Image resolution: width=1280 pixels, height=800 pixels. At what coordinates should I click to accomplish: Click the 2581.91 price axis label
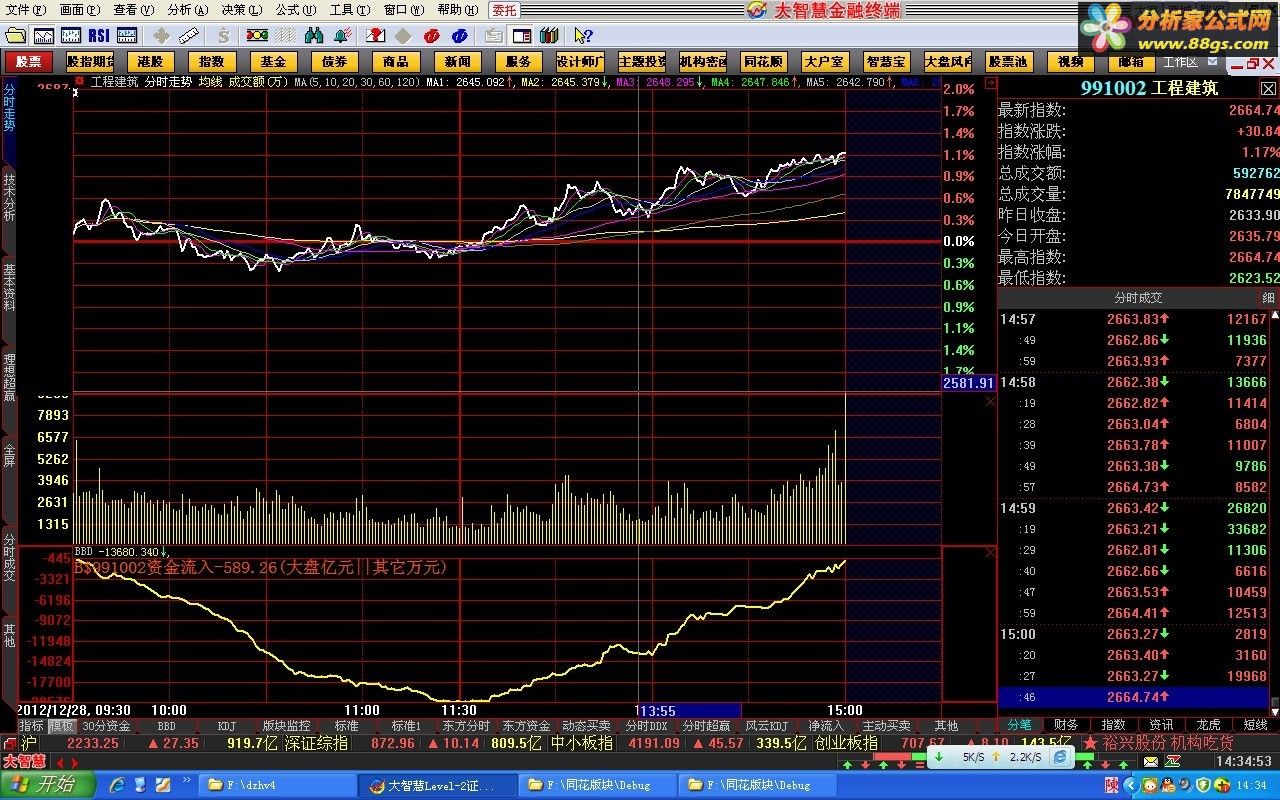pos(968,383)
